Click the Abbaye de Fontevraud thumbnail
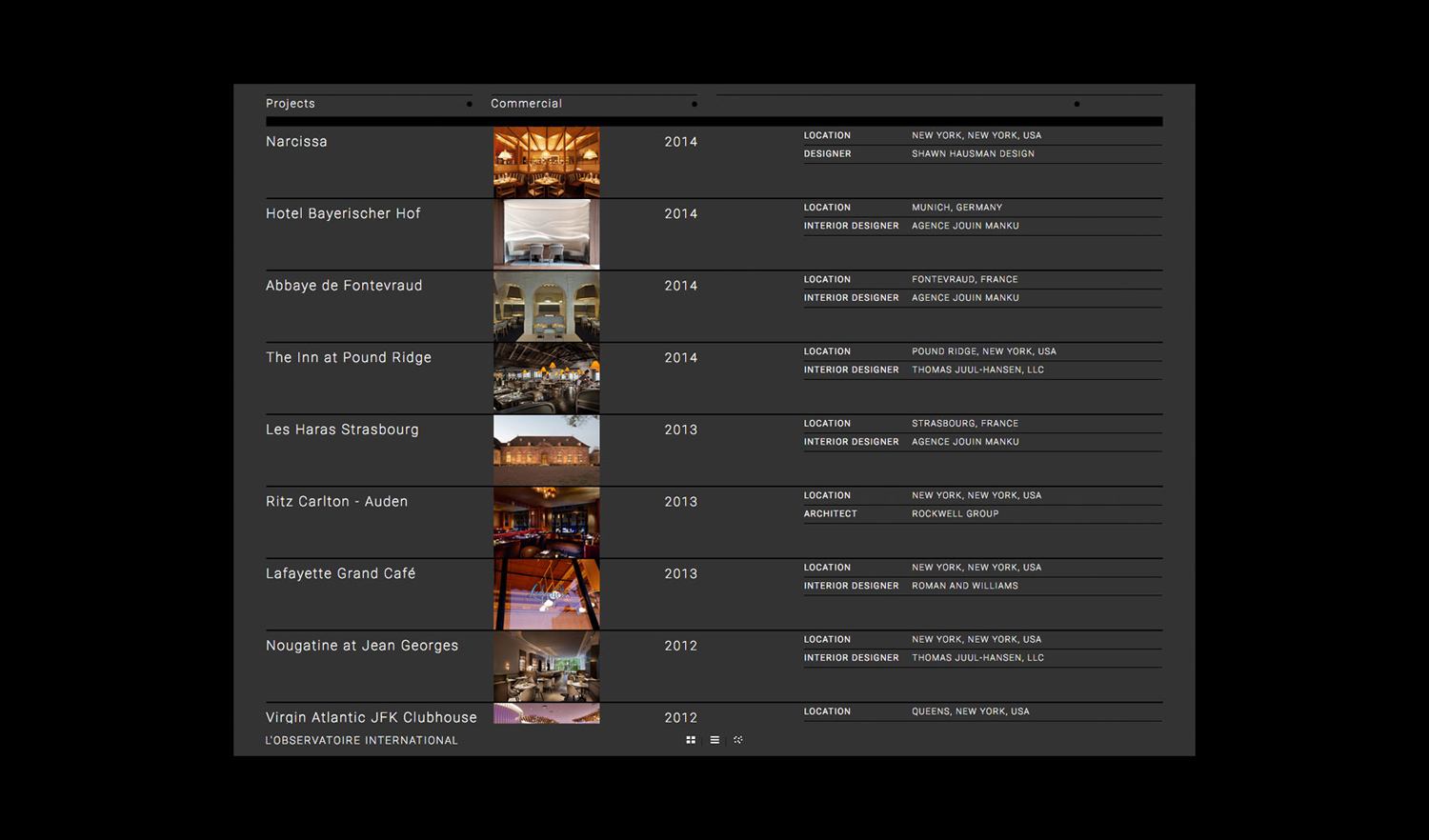 click(x=547, y=307)
